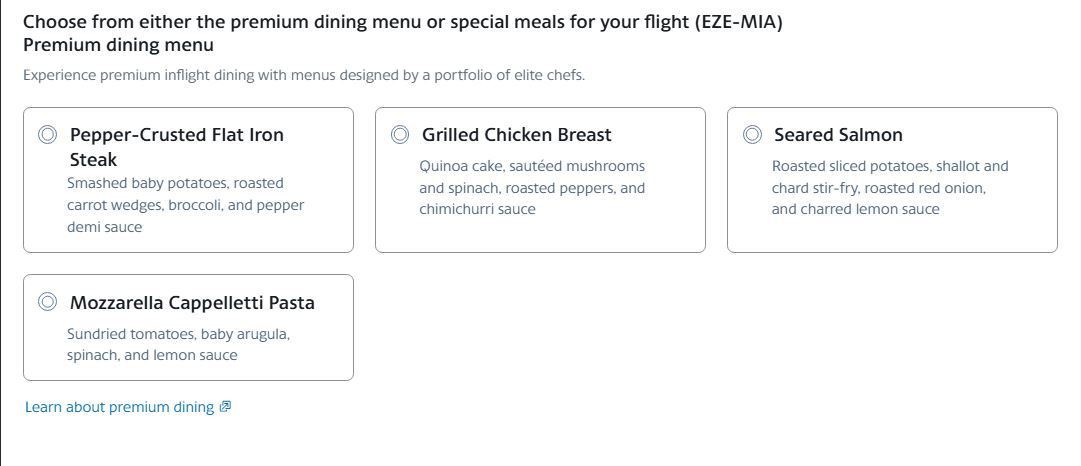The height and width of the screenshot is (466, 1081).
Task: Open the Learn about premium dining link
Action: point(119,407)
